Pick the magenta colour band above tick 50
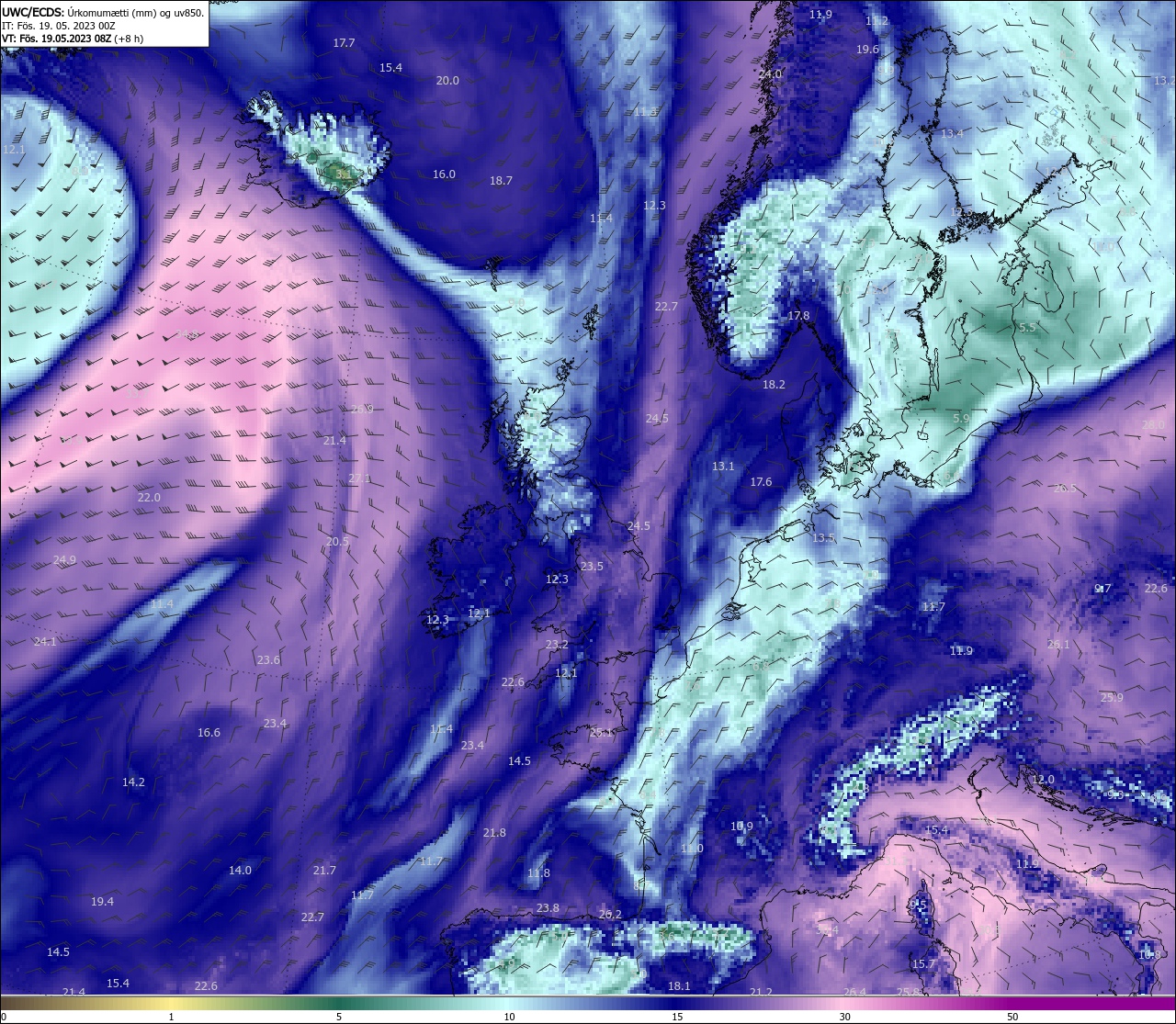Screen dimensions: 1176x1024 (1012, 1003)
